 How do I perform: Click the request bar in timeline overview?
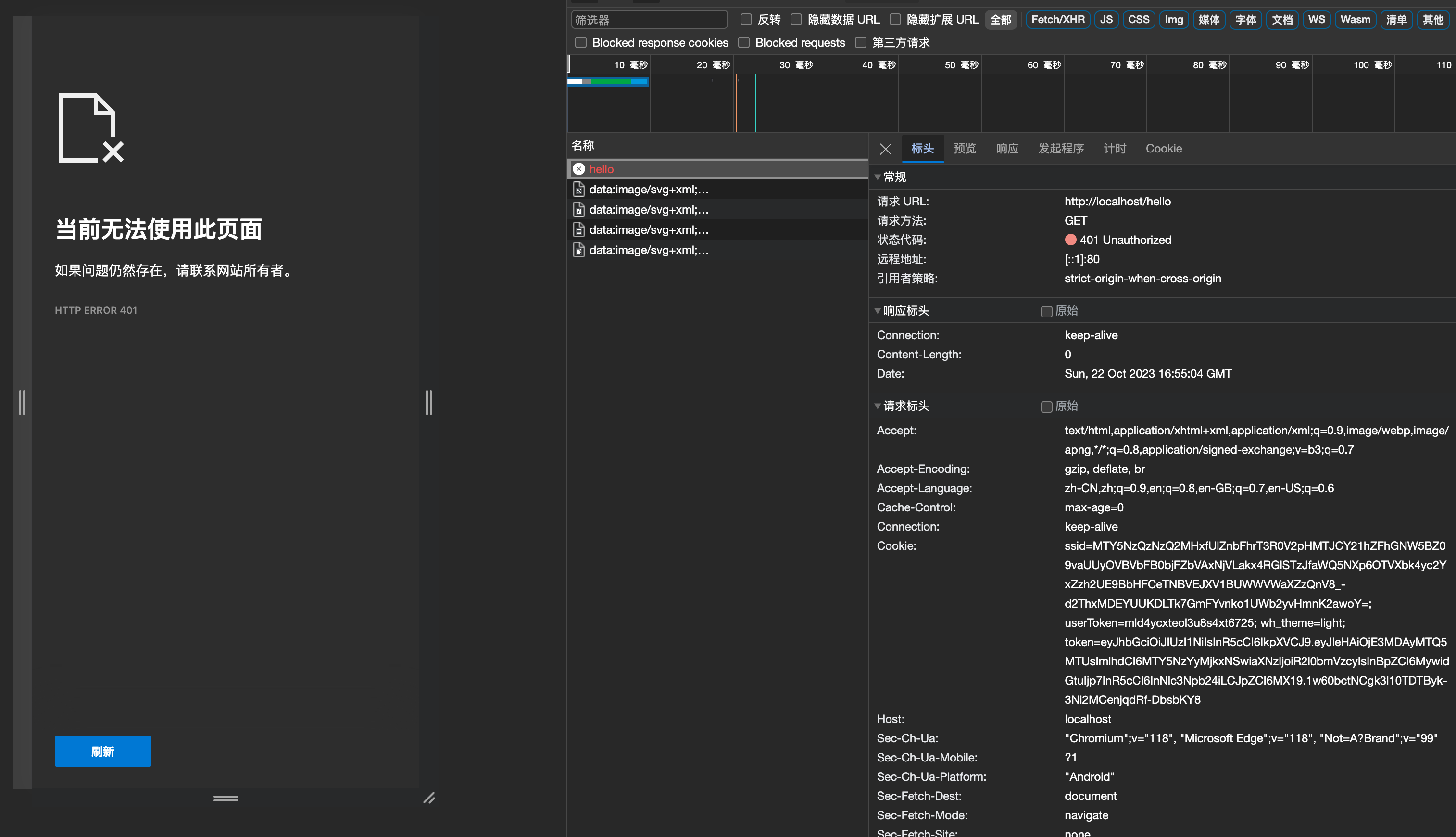pos(608,82)
